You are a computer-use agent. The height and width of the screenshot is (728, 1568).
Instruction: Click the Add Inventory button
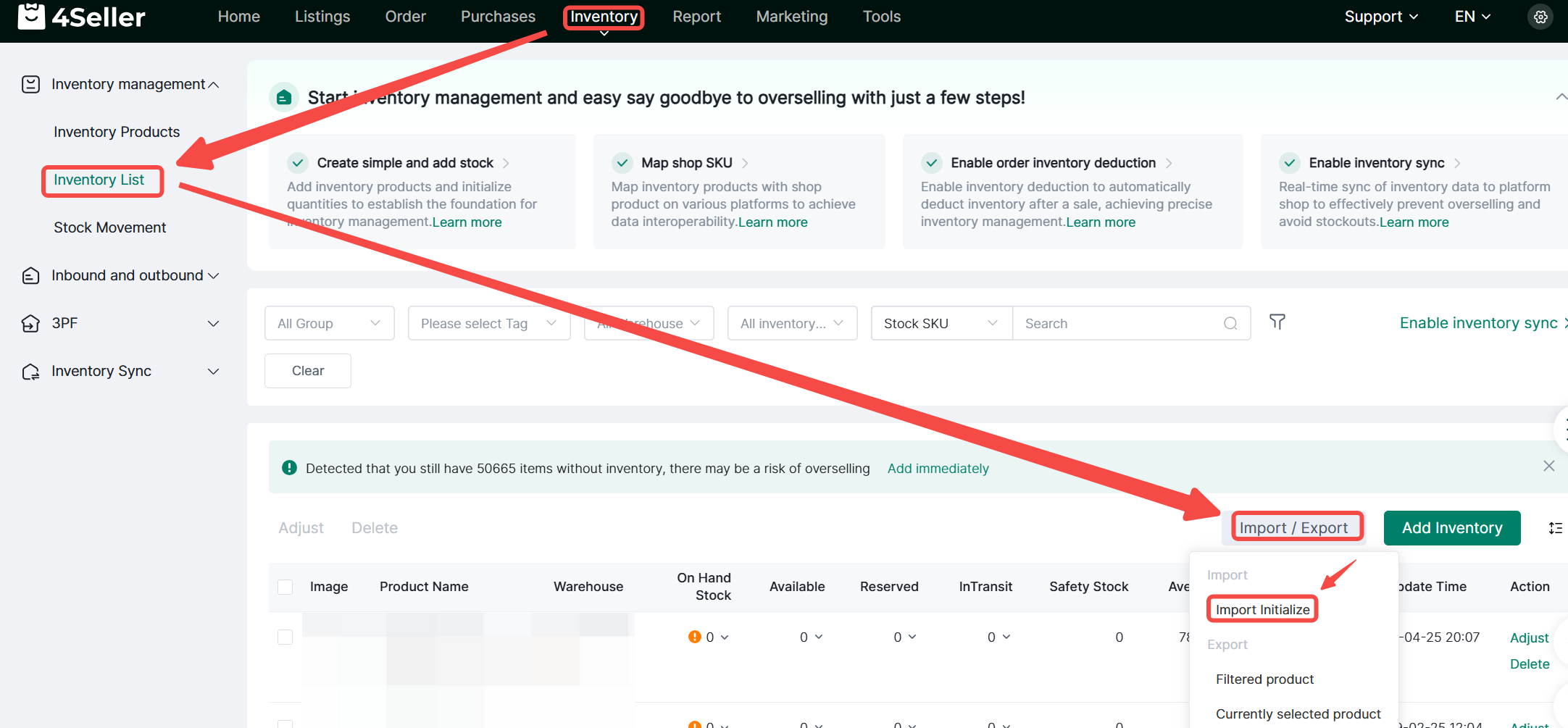click(x=1451, y=528)
